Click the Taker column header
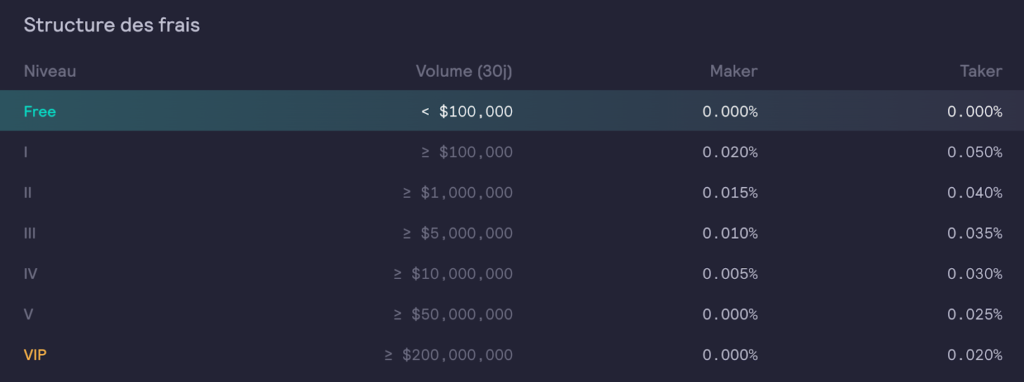Image resolution: width=1024 pixels, height=382 pixels. click(x=981, y=71)
